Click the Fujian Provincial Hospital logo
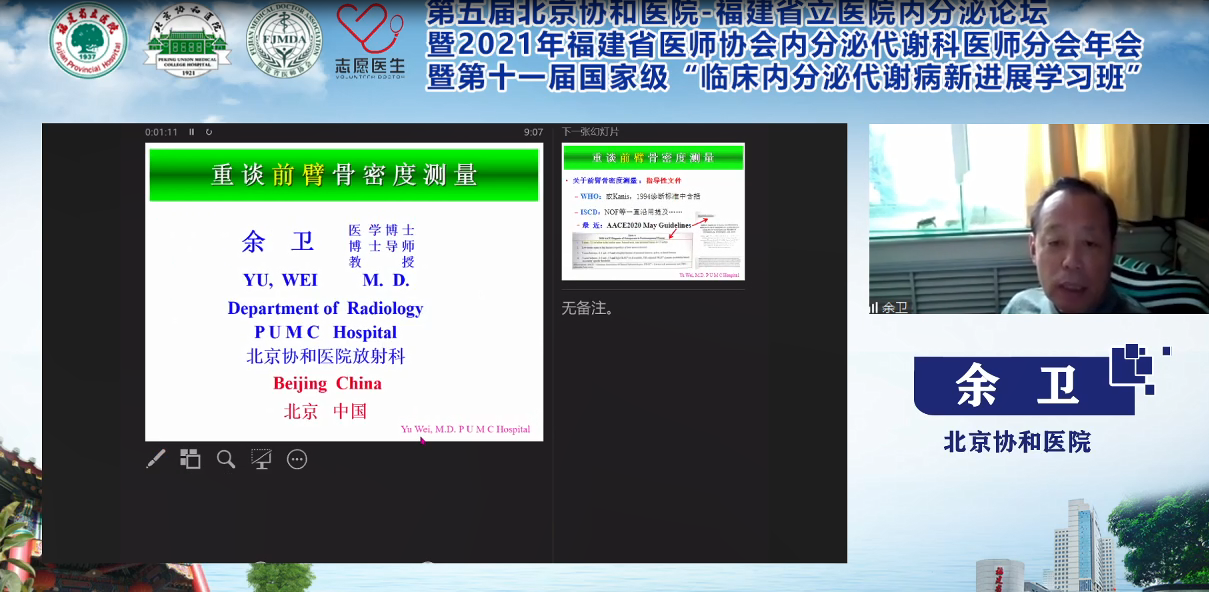Screen dimensions: 1209x592 [x=88, y=41]
